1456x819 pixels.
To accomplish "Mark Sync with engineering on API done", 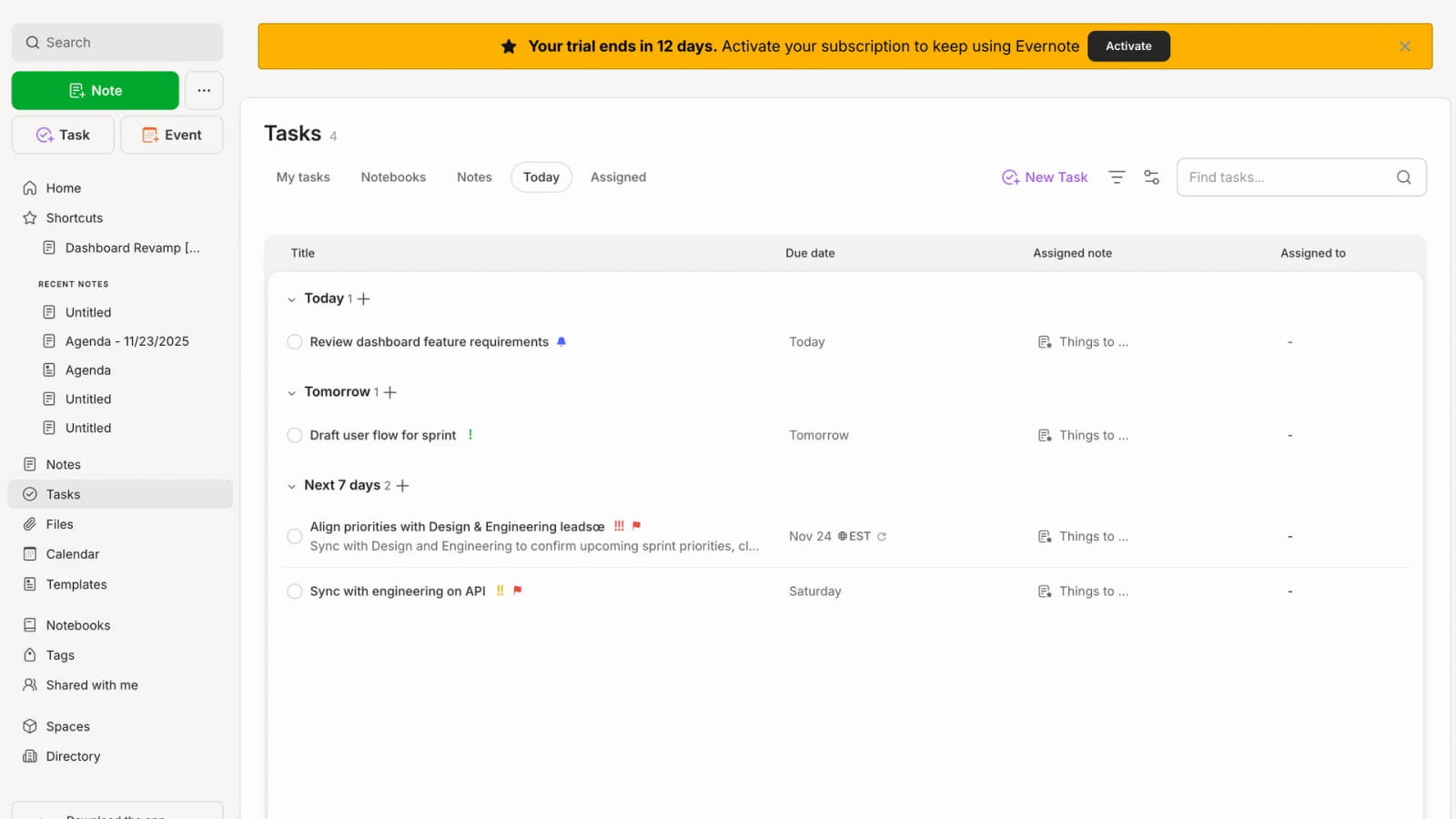I will 294,591.
